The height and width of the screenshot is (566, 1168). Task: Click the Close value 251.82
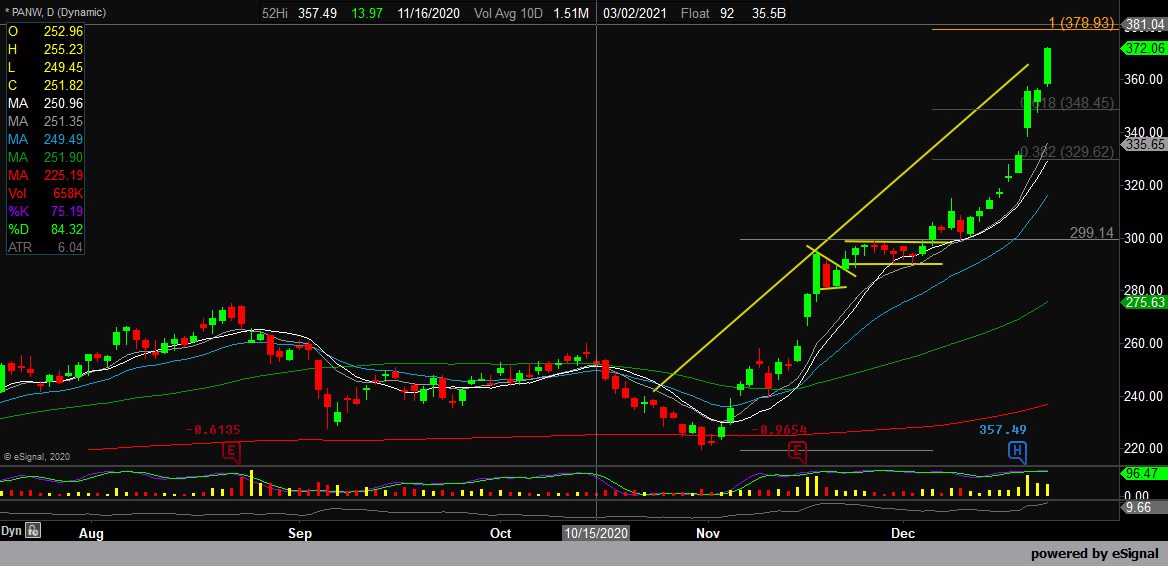tap(63, 85)
